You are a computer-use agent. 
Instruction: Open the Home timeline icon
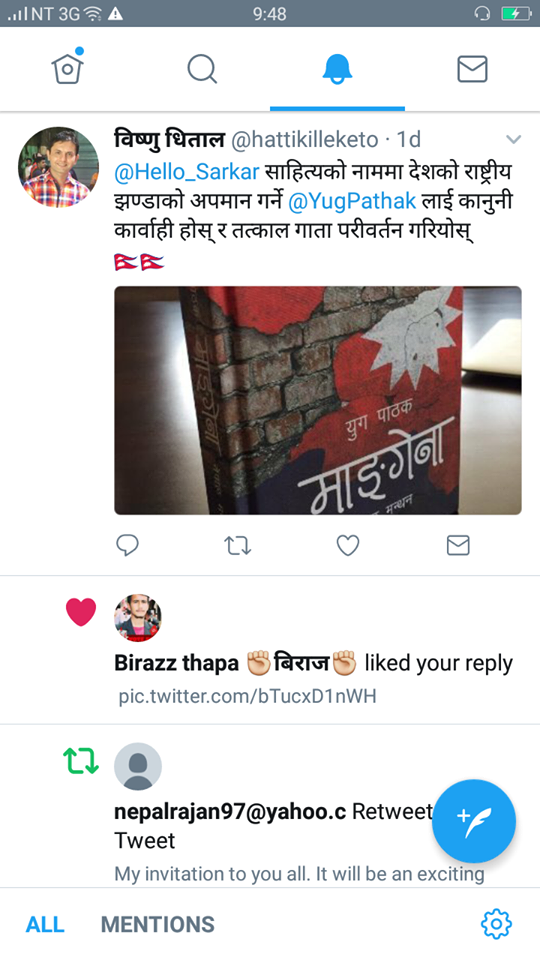click(x=67, y=67)
